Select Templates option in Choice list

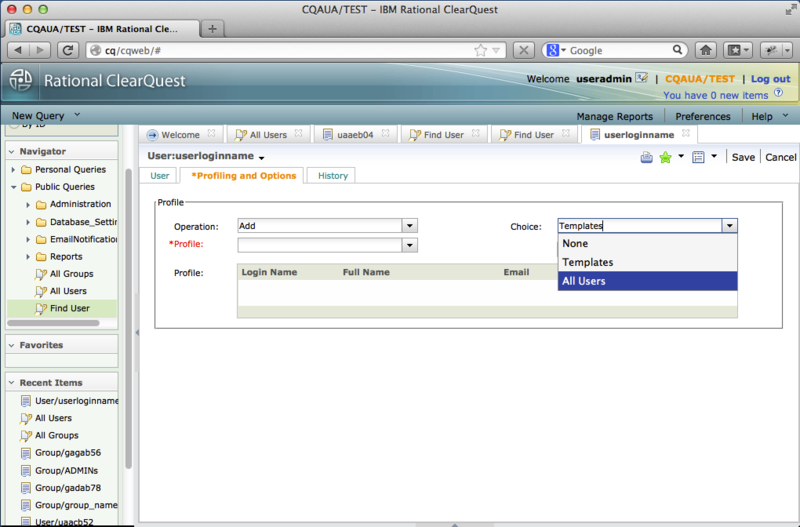pyautogui.click(x=647, y=262)
